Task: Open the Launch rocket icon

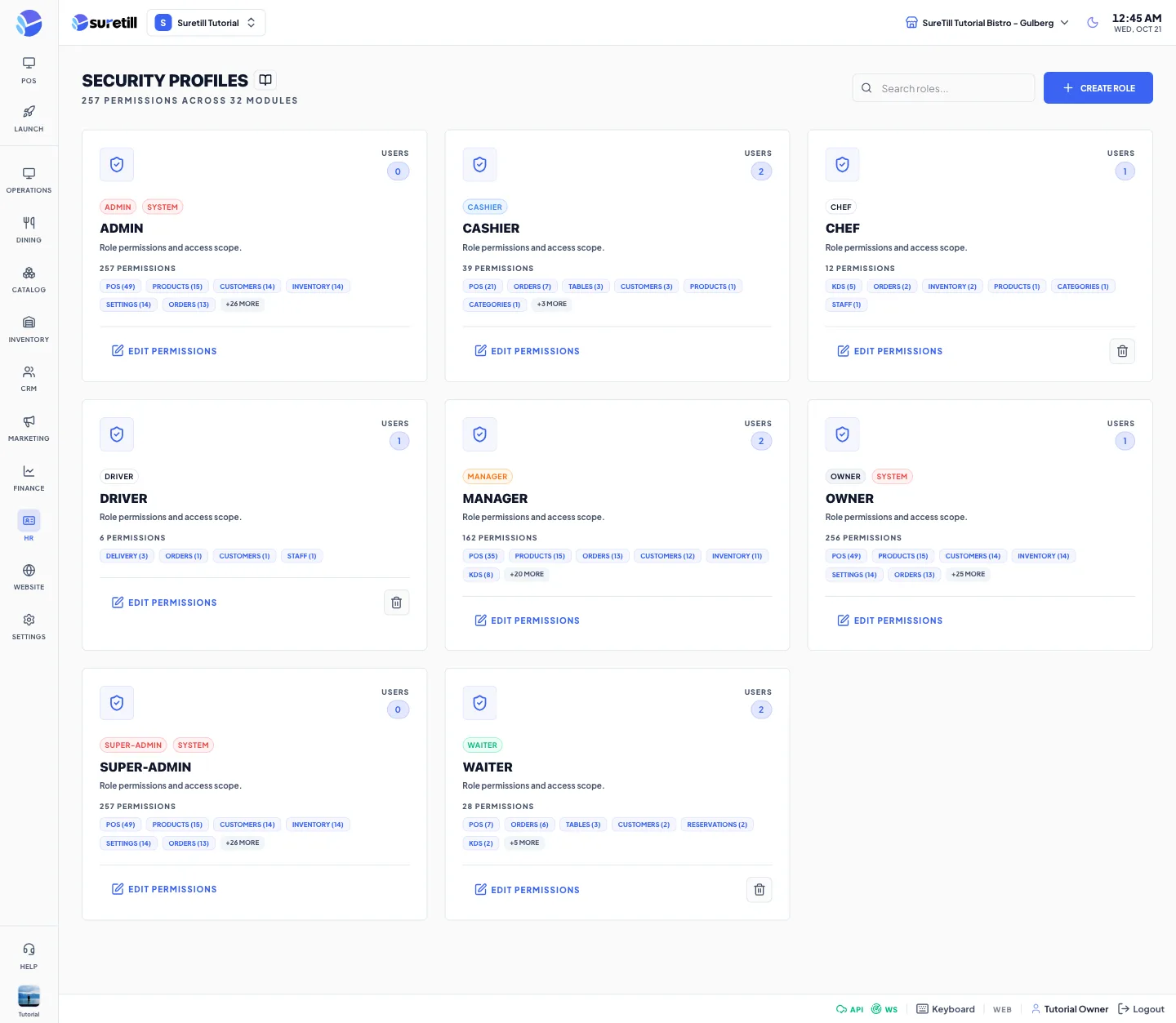Action: [x=29, y=118]
